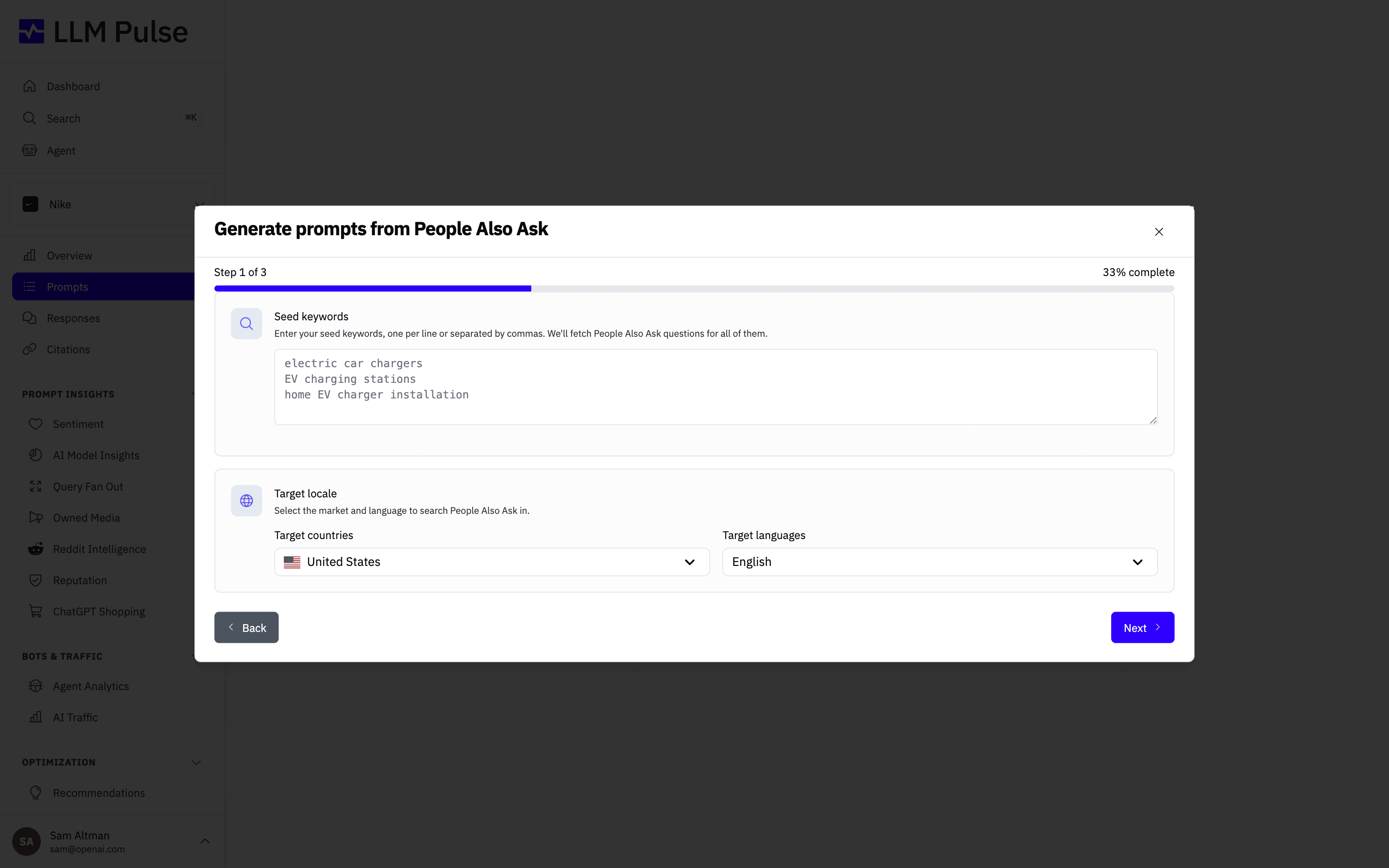
Task: Click the "33% complete" text
Action: pyautogui.click(x=1138, y=272)
